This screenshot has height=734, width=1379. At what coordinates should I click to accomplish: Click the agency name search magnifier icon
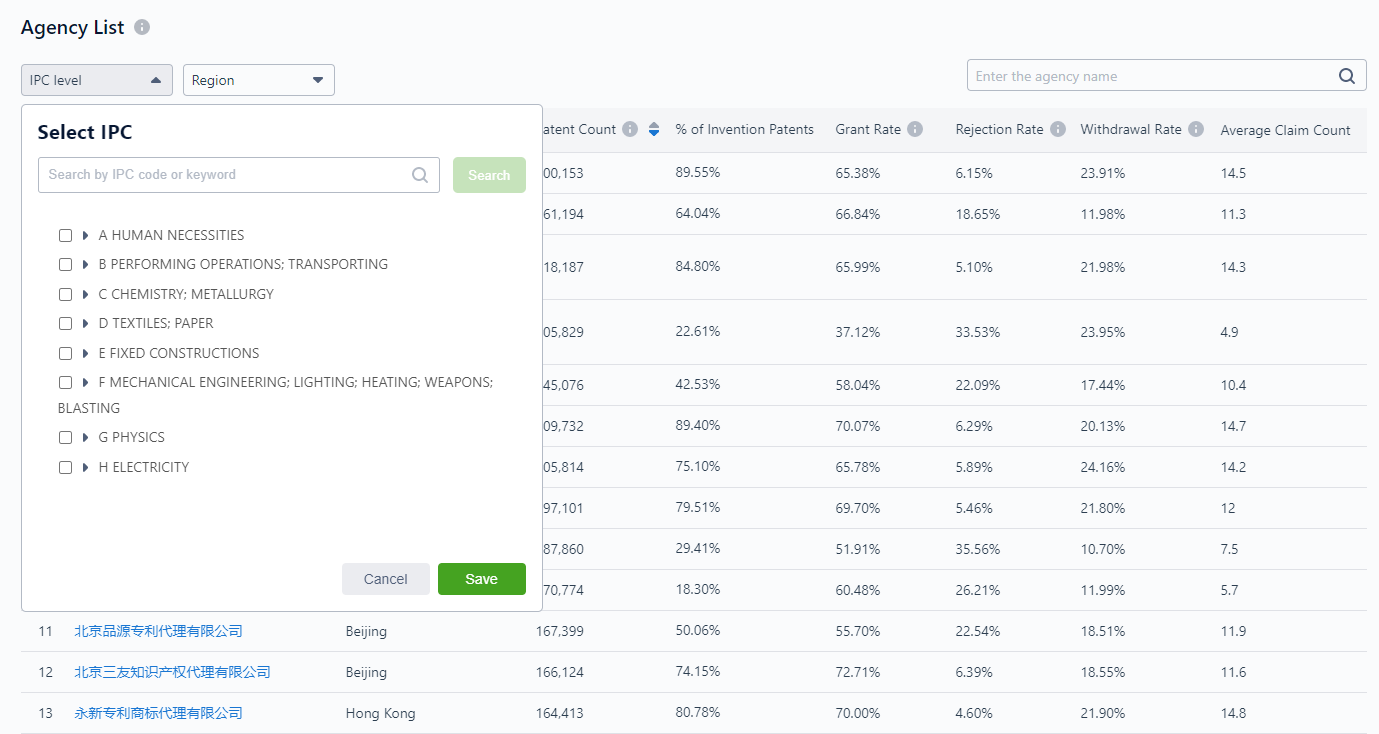(x=1347, y=76)
